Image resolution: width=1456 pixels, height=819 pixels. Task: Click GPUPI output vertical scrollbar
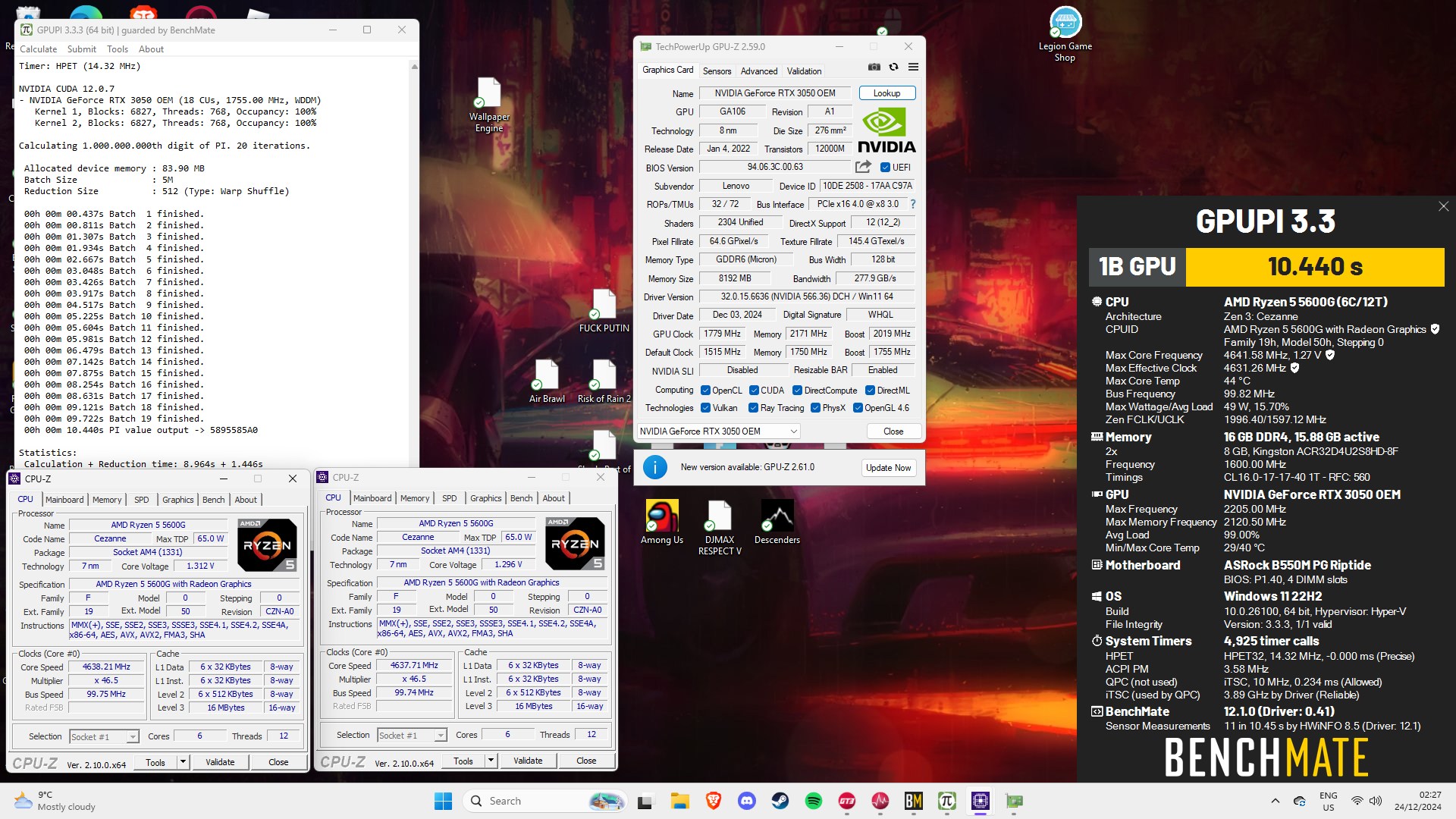coord(414,263)
